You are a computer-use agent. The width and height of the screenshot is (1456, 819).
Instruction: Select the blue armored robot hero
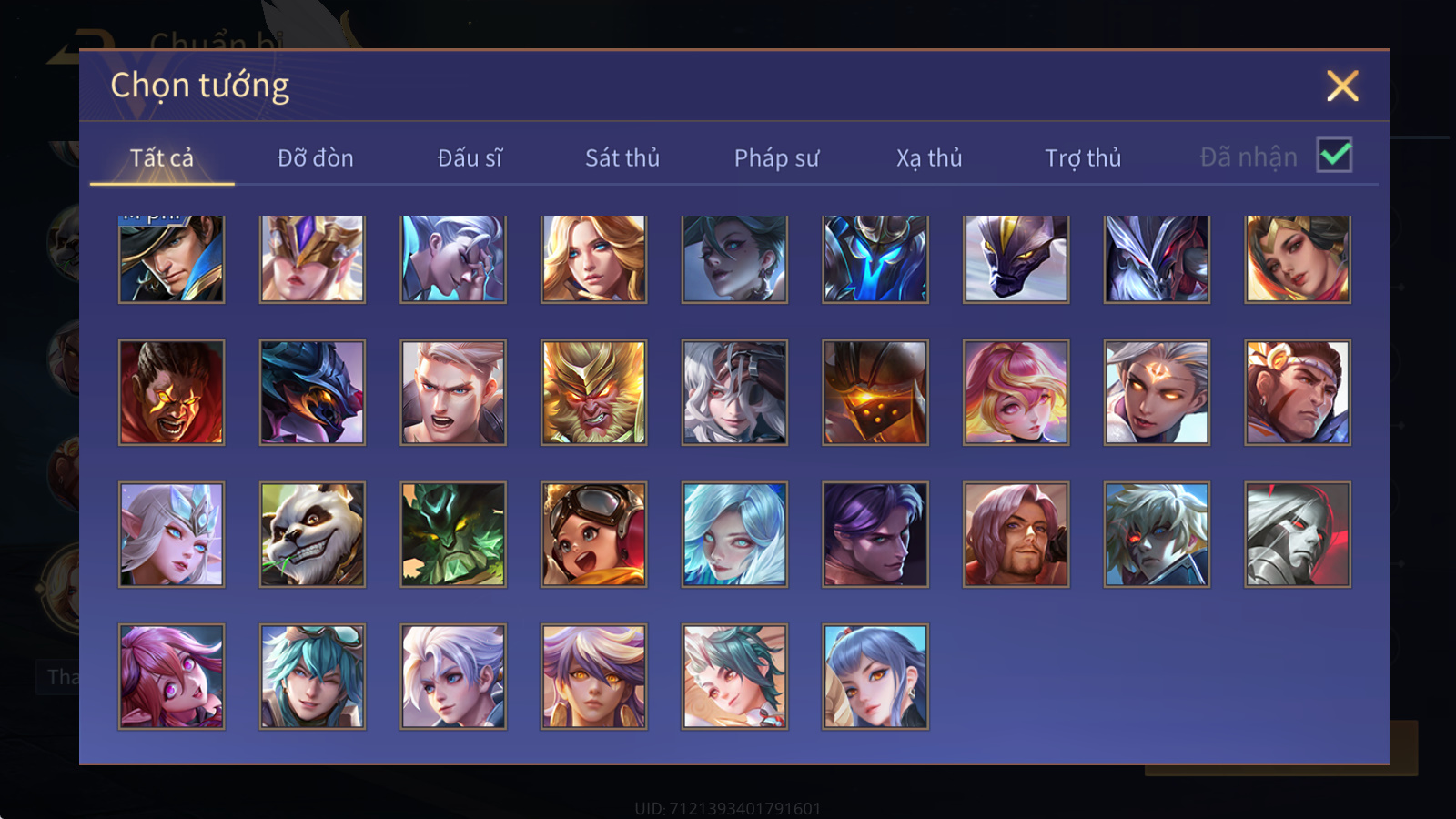(x=875, y=258)
